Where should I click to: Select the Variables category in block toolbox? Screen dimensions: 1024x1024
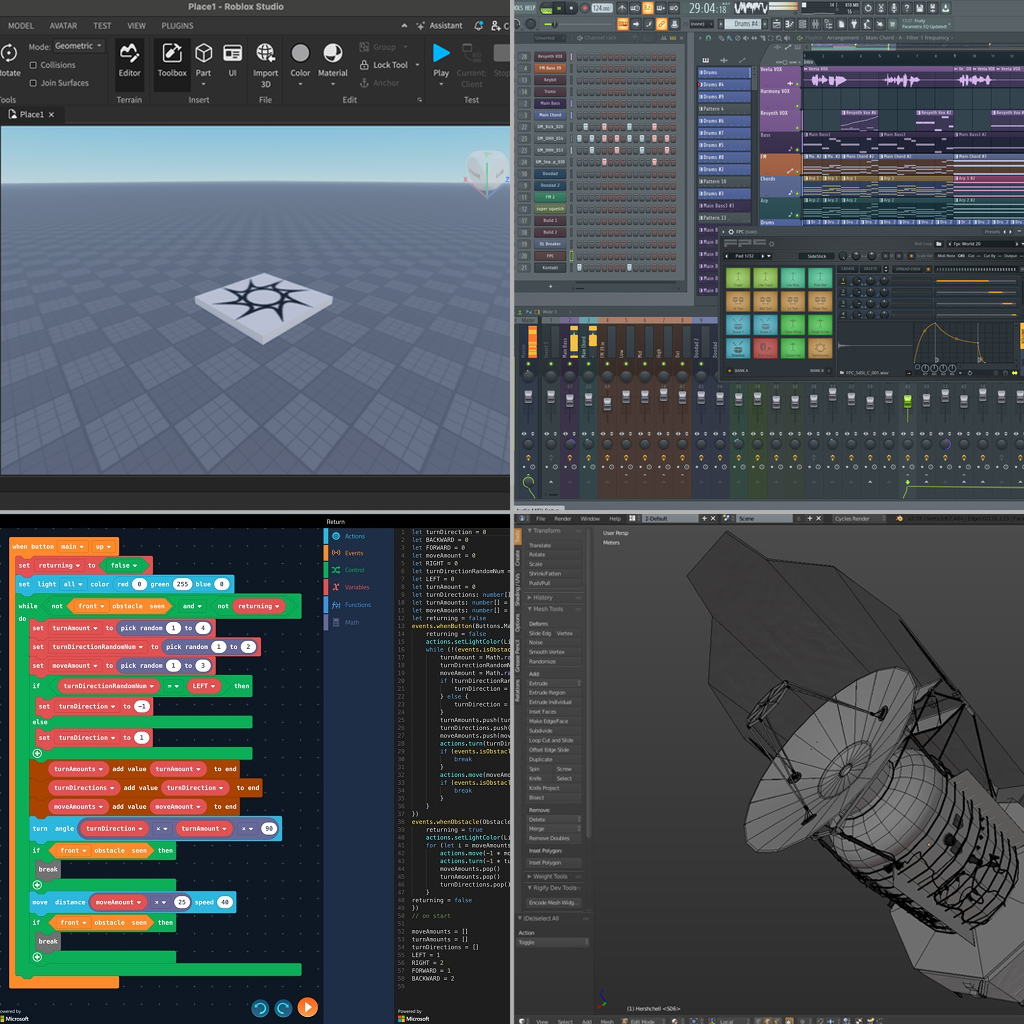click(357, 587)
